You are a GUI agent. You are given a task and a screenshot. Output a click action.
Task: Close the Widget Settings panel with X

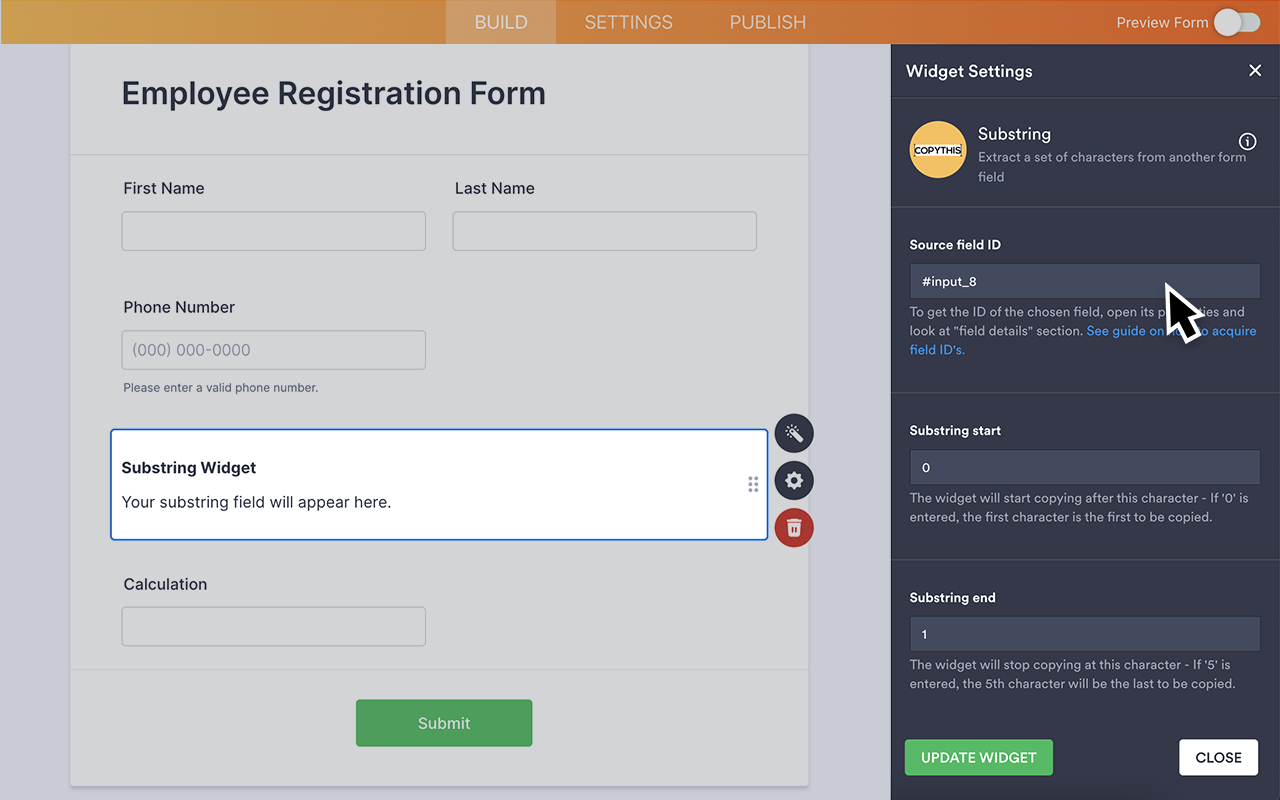click(1255, 71)
